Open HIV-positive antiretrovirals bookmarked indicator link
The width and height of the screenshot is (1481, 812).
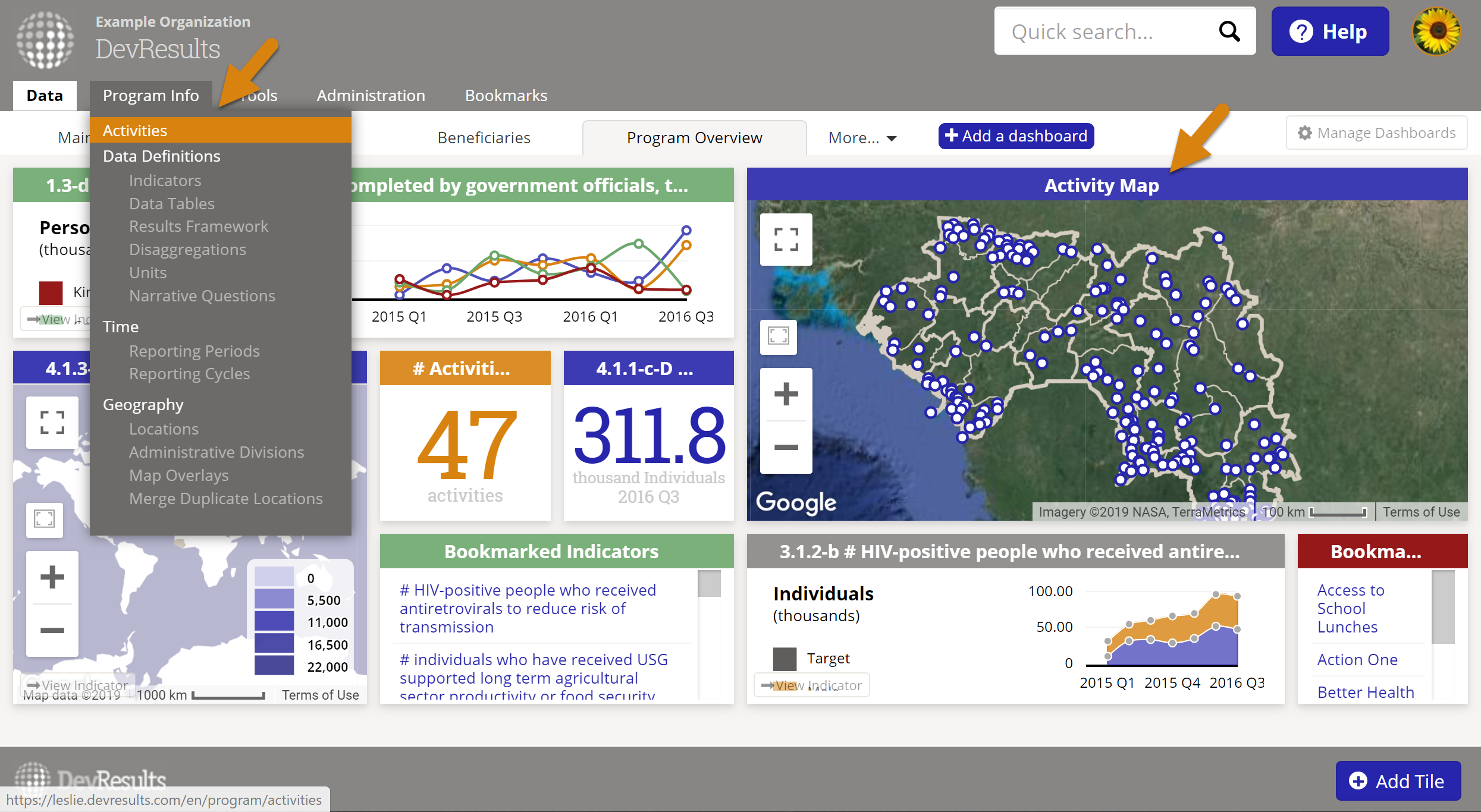pyautogui.click(x=528, y=608)
